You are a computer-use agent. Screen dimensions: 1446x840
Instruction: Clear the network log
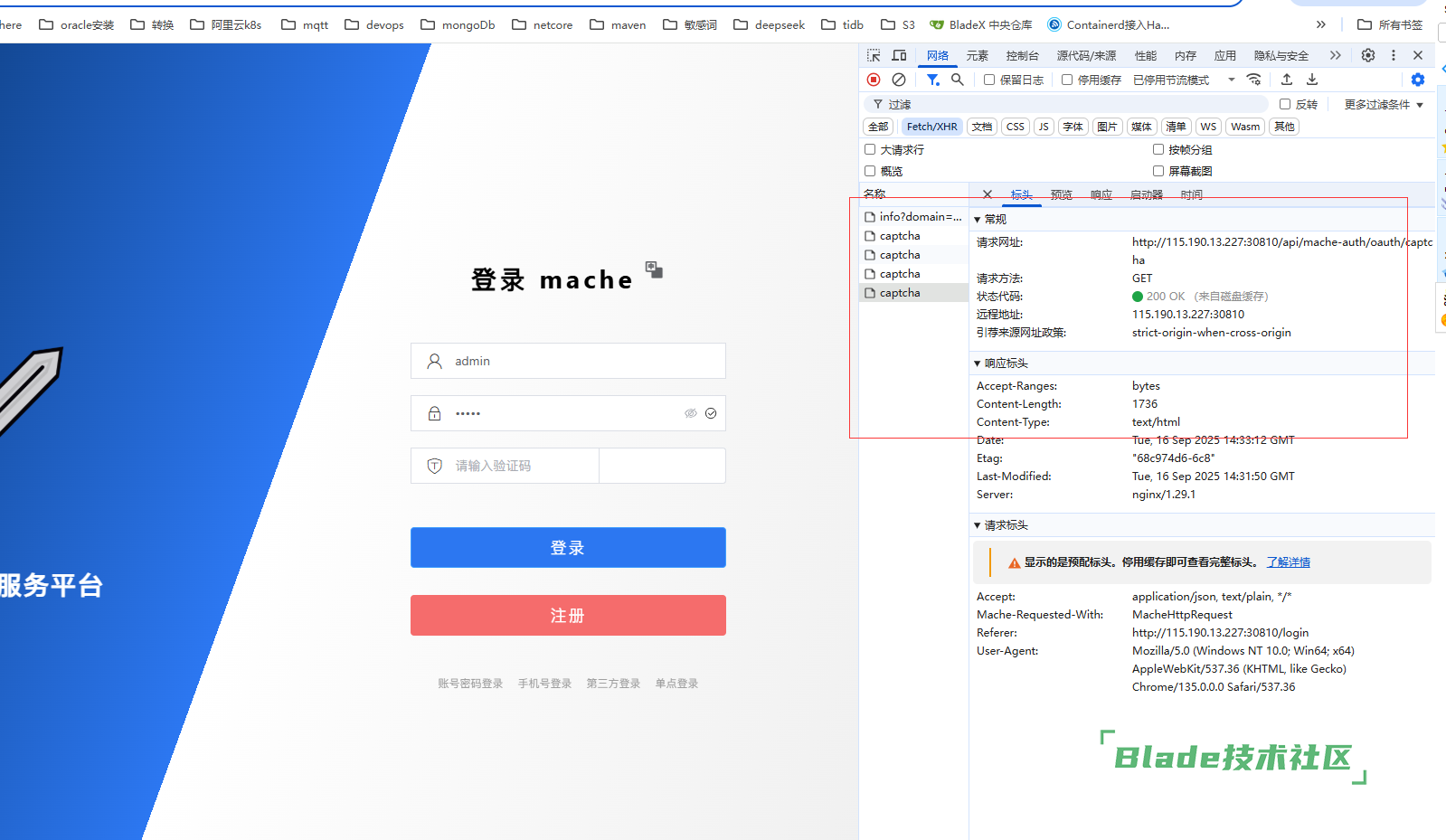tap(899, 80)
